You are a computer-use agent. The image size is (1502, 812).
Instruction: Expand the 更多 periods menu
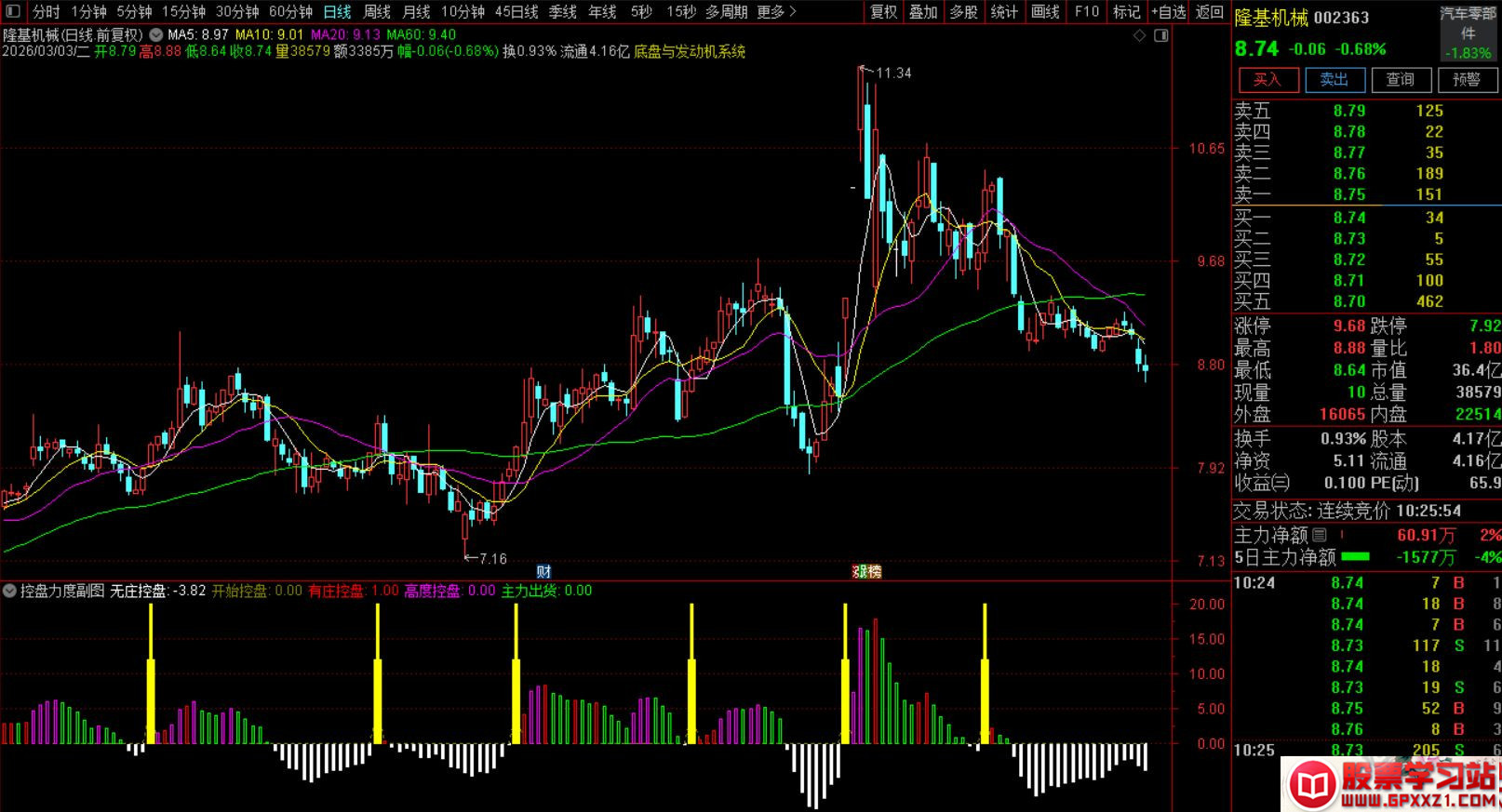click(x=776, y=11)
